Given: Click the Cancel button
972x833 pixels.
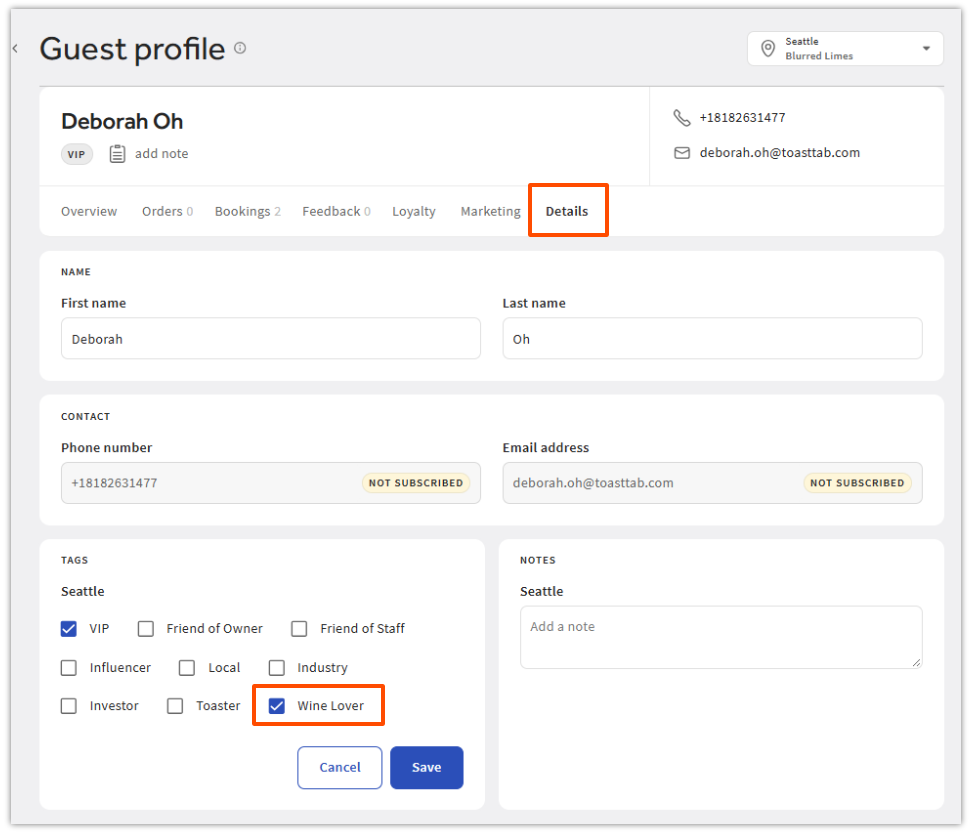Looking at the screenshot, I should pyautogui.click(x=339, y=768).
